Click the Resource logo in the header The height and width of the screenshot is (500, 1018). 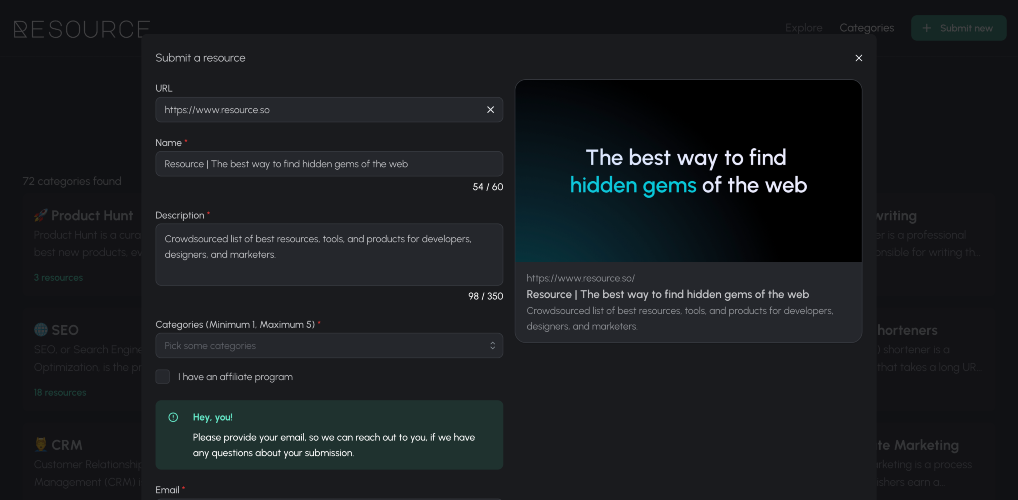coord(82,29)
